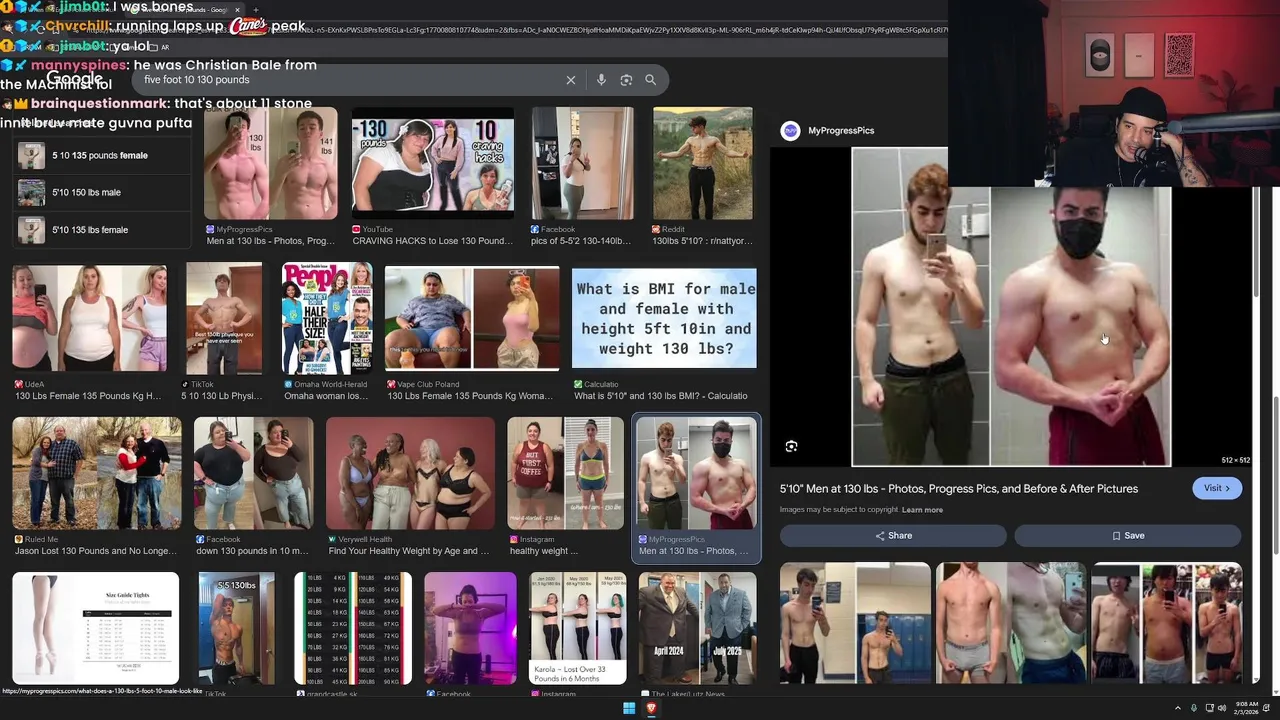Click the Instagram favicon under the healthy weight result
The width and height of the screenshot is (1280, 720).
[x=514, y=539]
